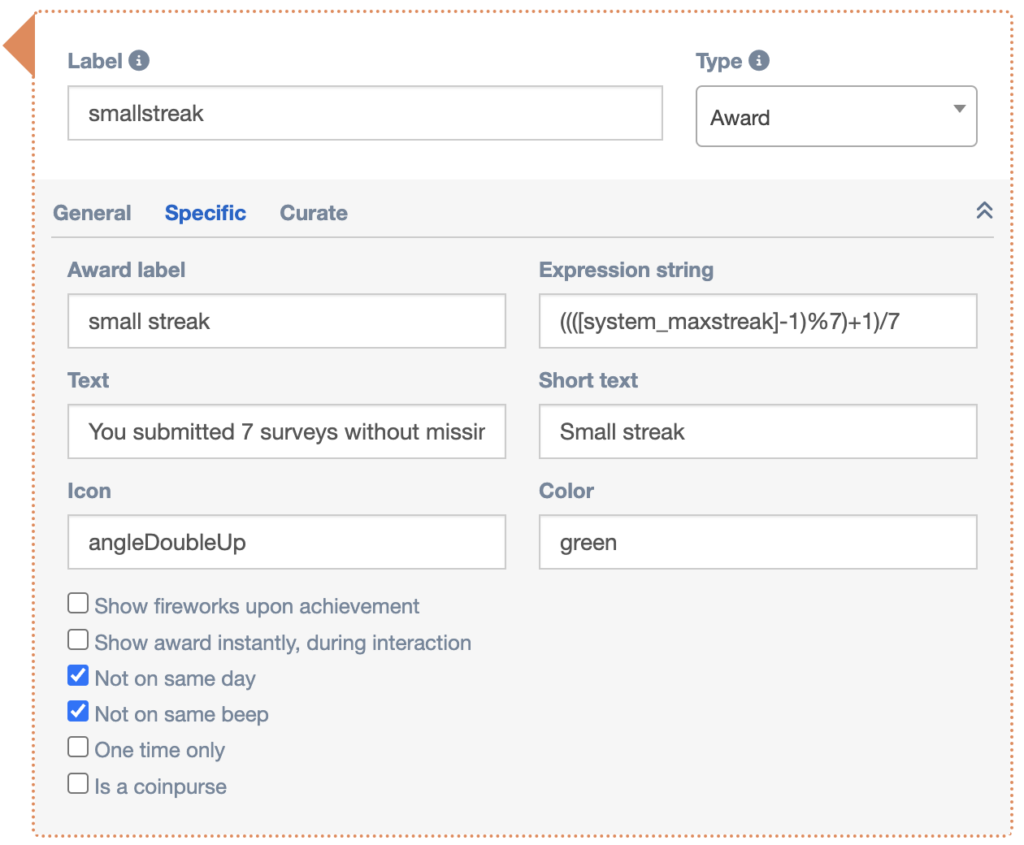Click the info icon next to Label

coord(140,61)
